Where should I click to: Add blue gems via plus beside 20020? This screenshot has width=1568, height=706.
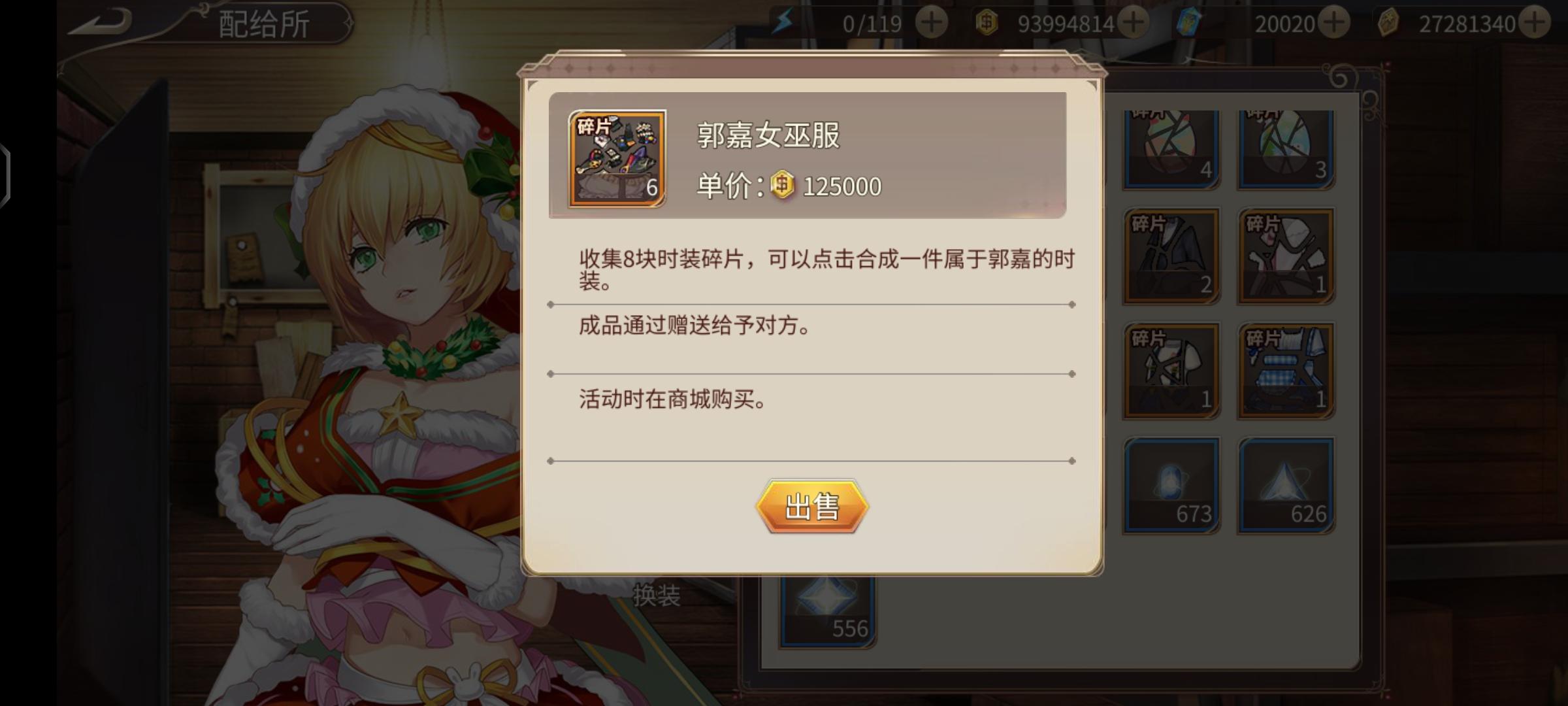coord(1333,24)
